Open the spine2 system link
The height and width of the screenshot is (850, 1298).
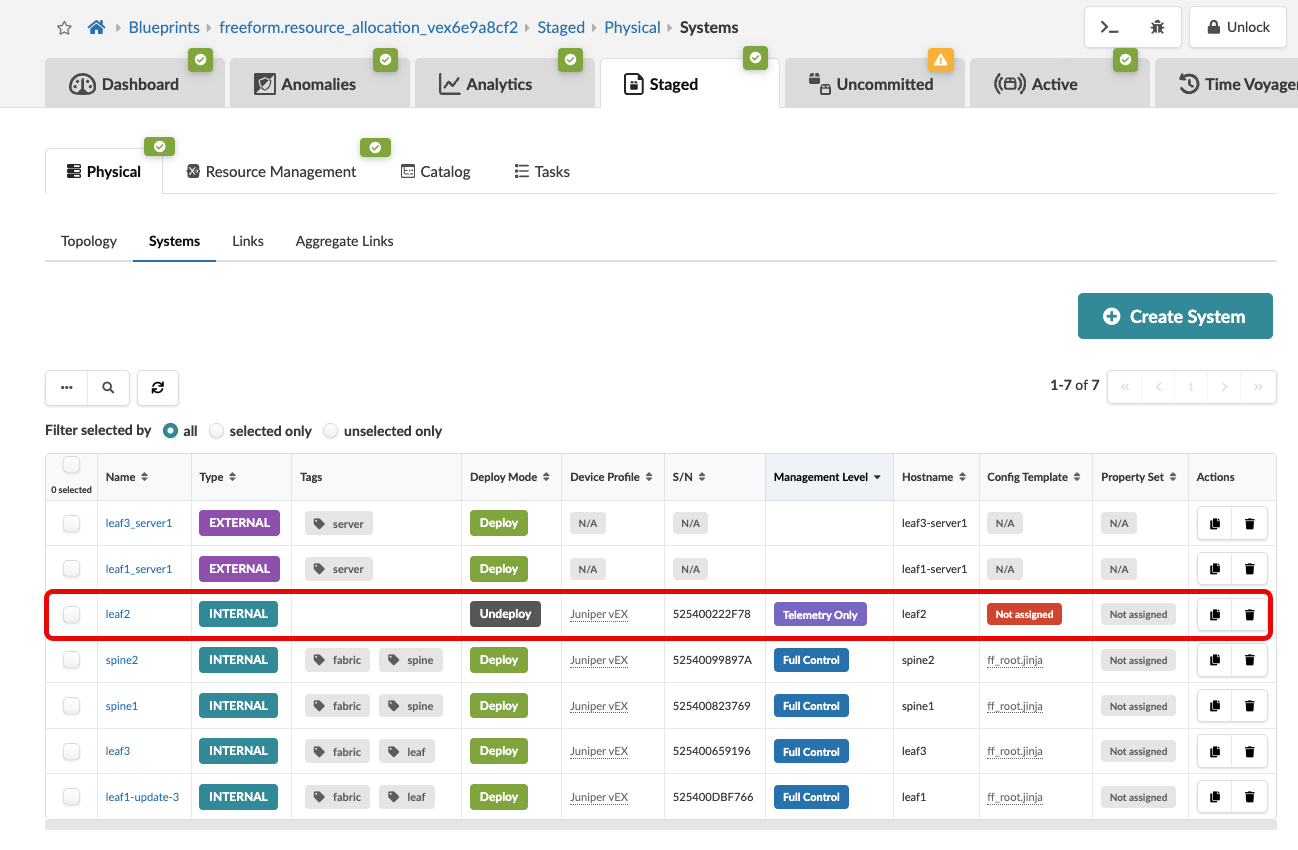click(122, 660)
